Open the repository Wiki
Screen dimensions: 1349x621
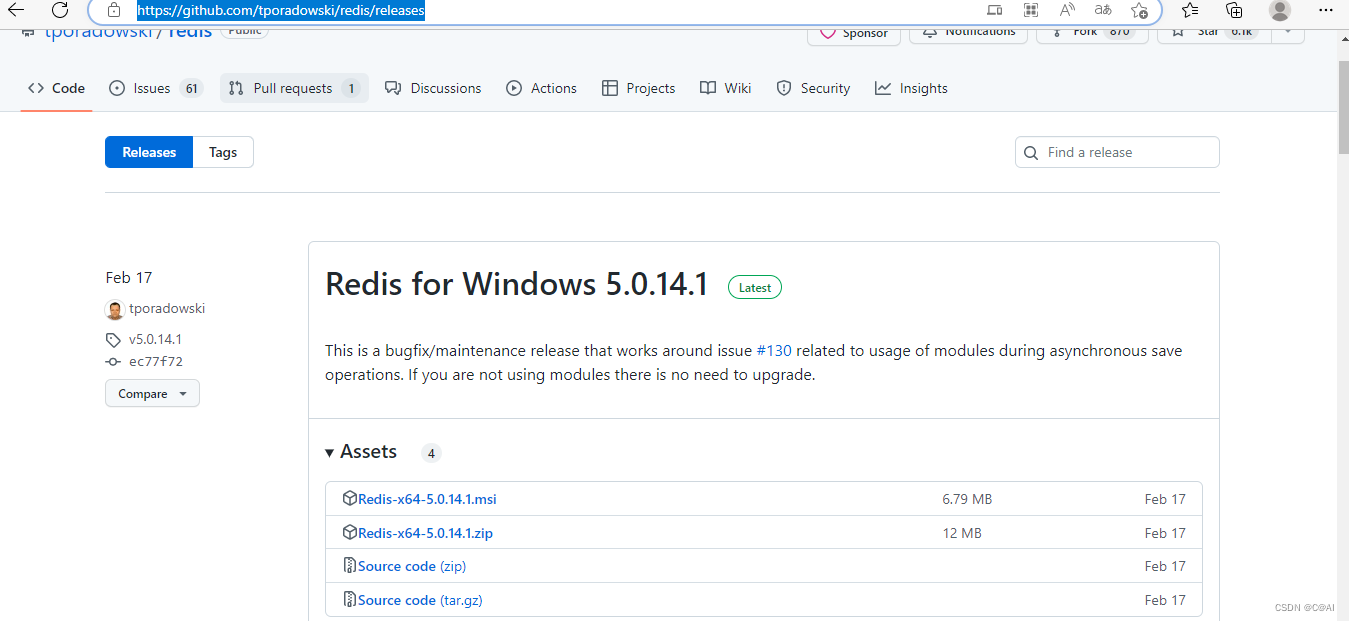[725, 88]
